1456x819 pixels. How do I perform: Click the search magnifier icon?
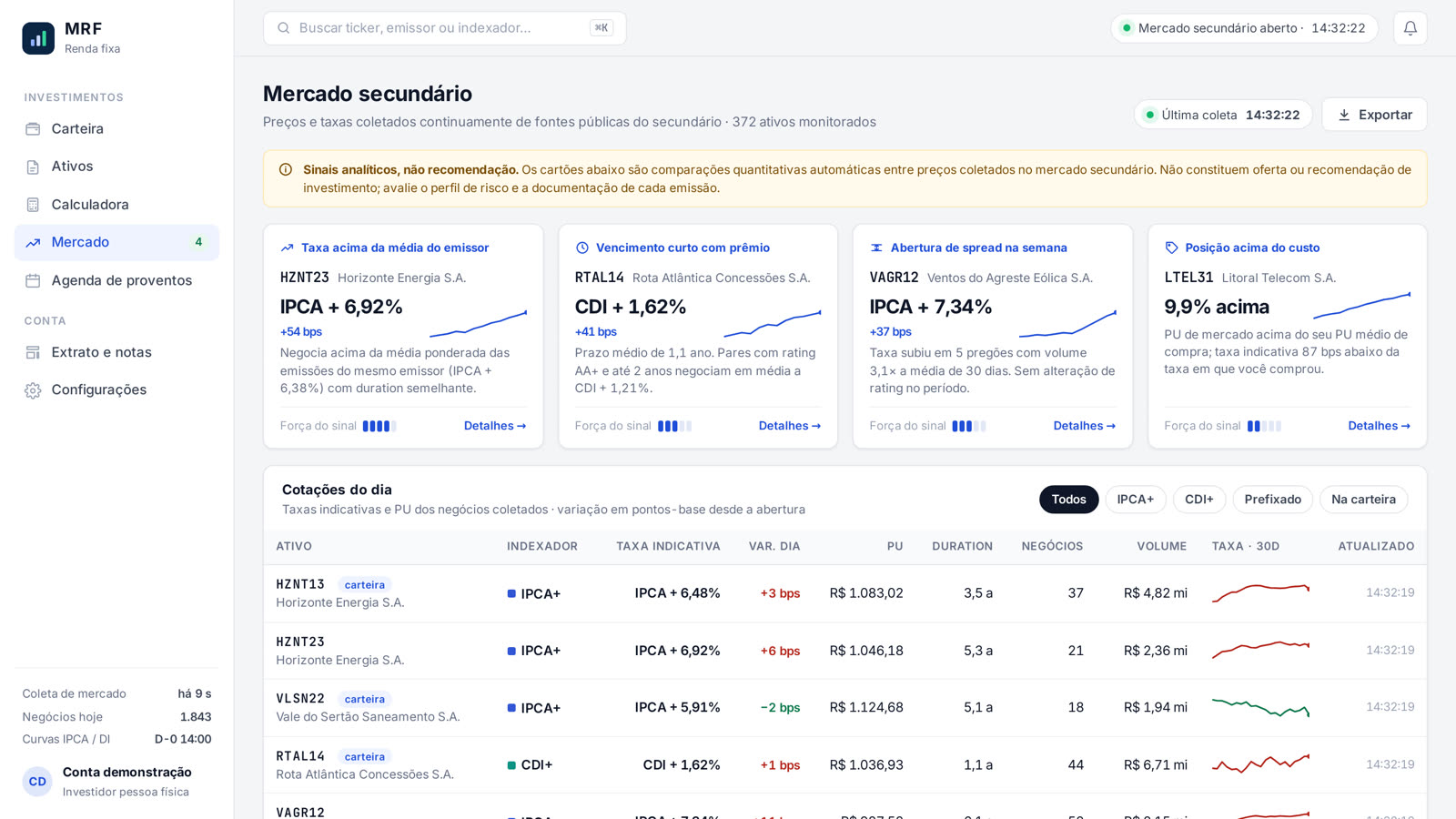(x=284, y=28)
